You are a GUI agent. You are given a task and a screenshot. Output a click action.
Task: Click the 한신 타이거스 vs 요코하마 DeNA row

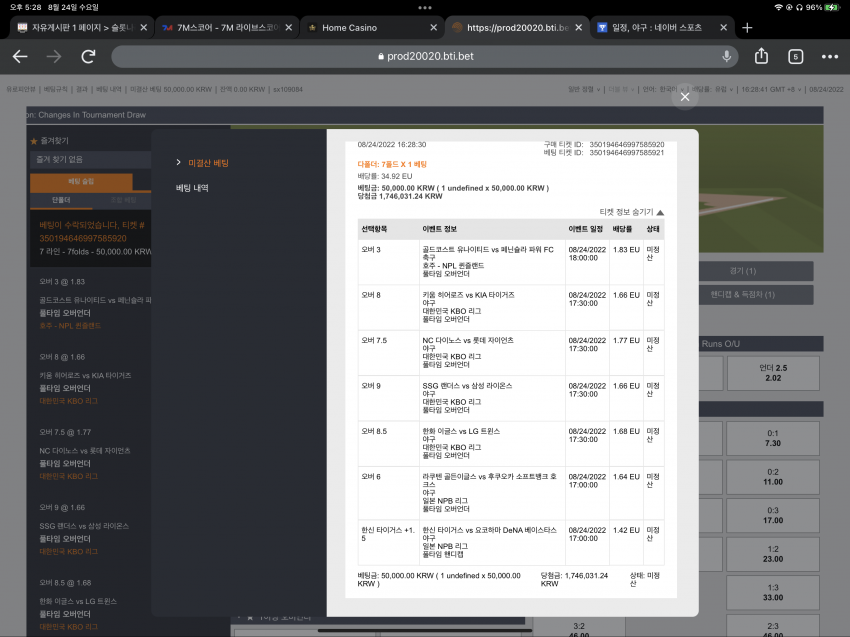coord(511,543)
